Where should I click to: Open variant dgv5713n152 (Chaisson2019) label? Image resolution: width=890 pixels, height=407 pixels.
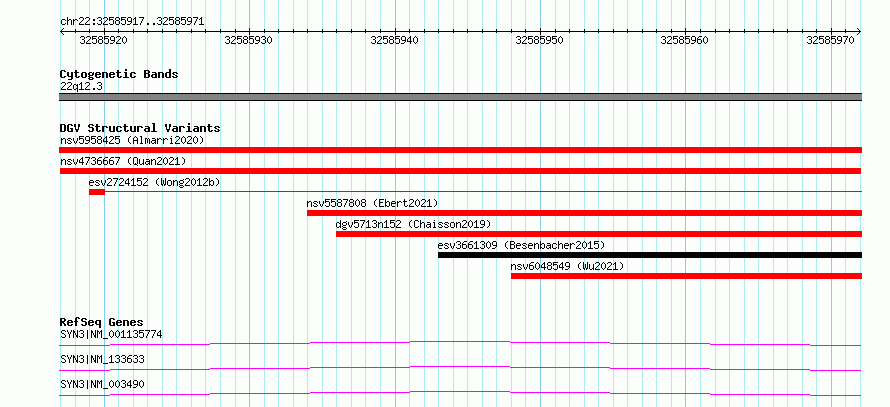[413, 224]
